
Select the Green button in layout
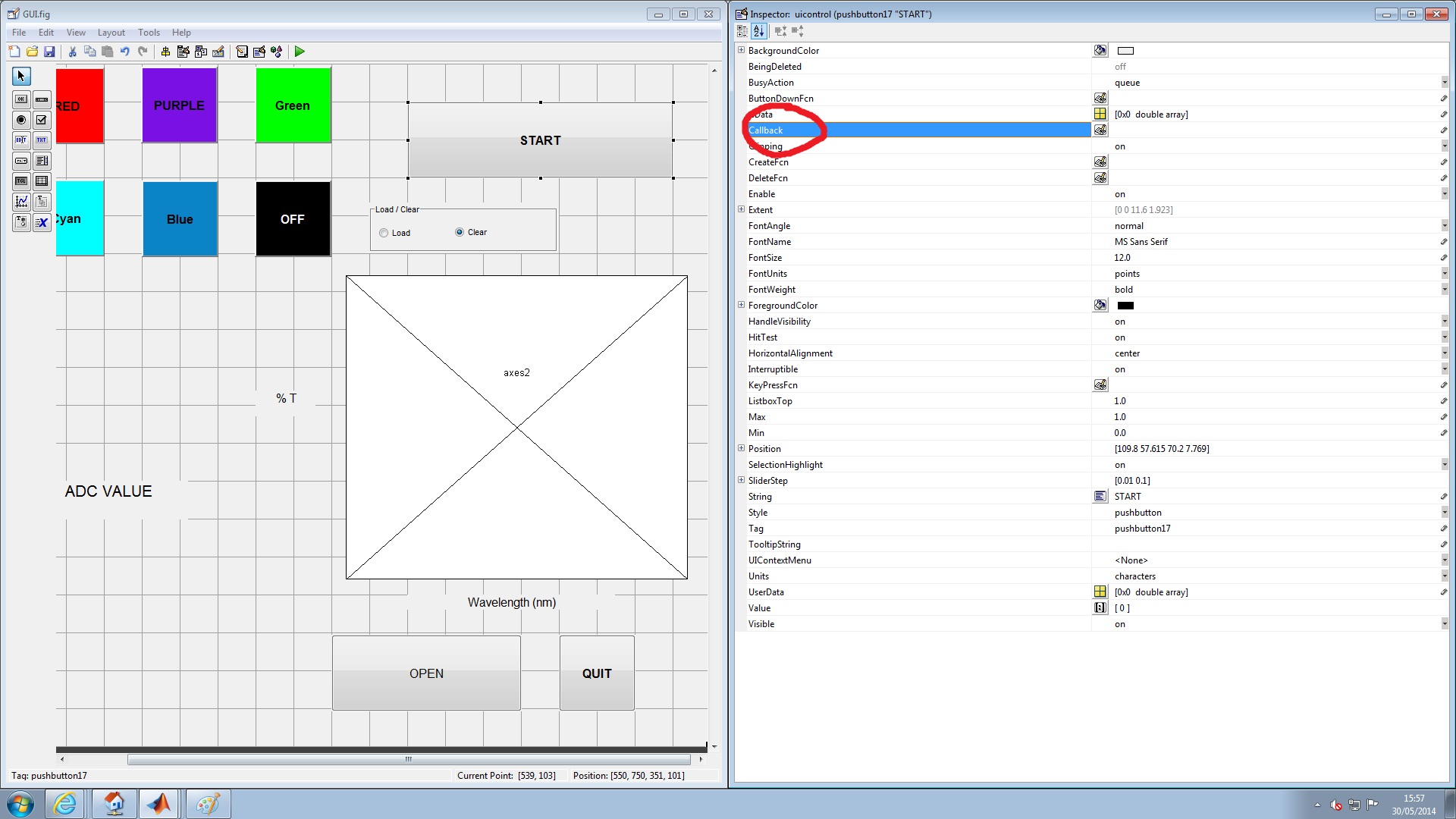tap(293, 105)
